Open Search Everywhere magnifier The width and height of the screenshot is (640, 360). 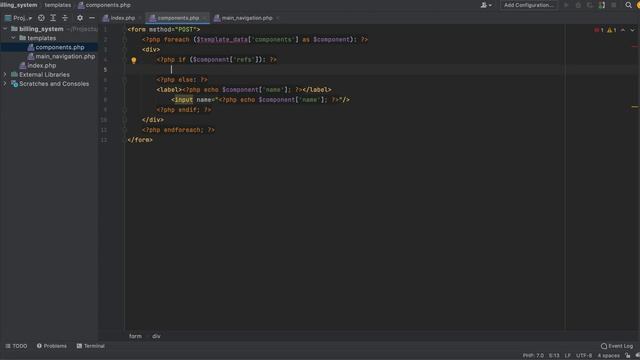coord(628,5)
